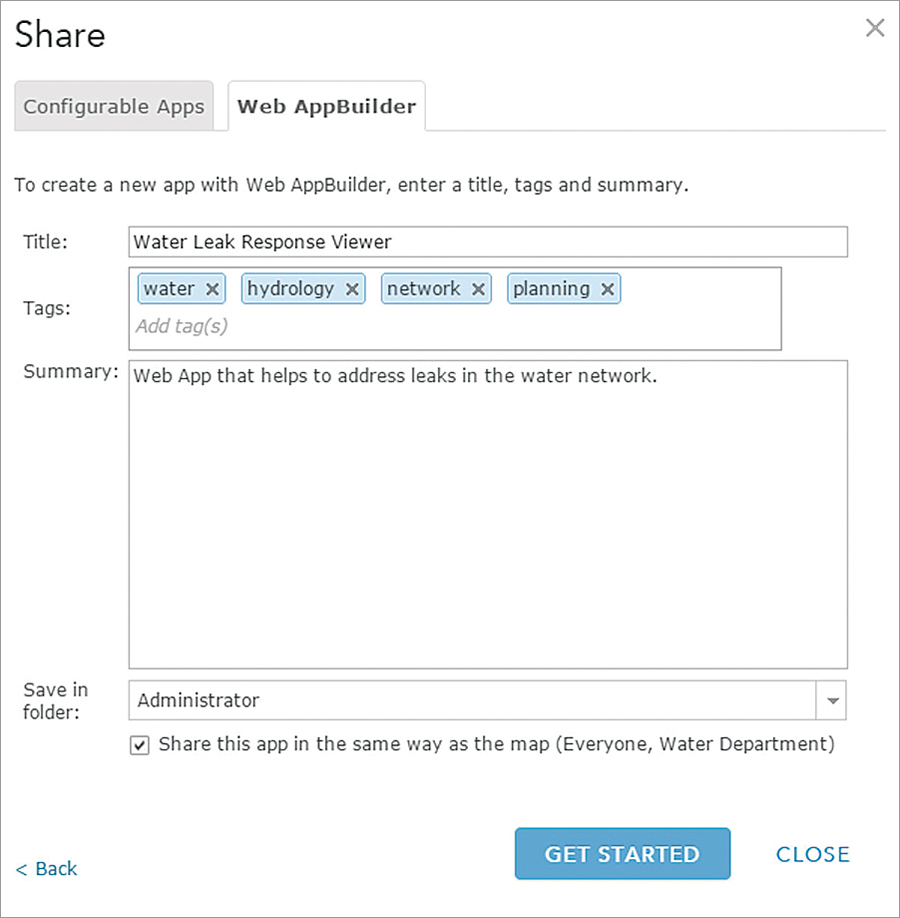Switch to Configurable Apps tab

(114, 107)
